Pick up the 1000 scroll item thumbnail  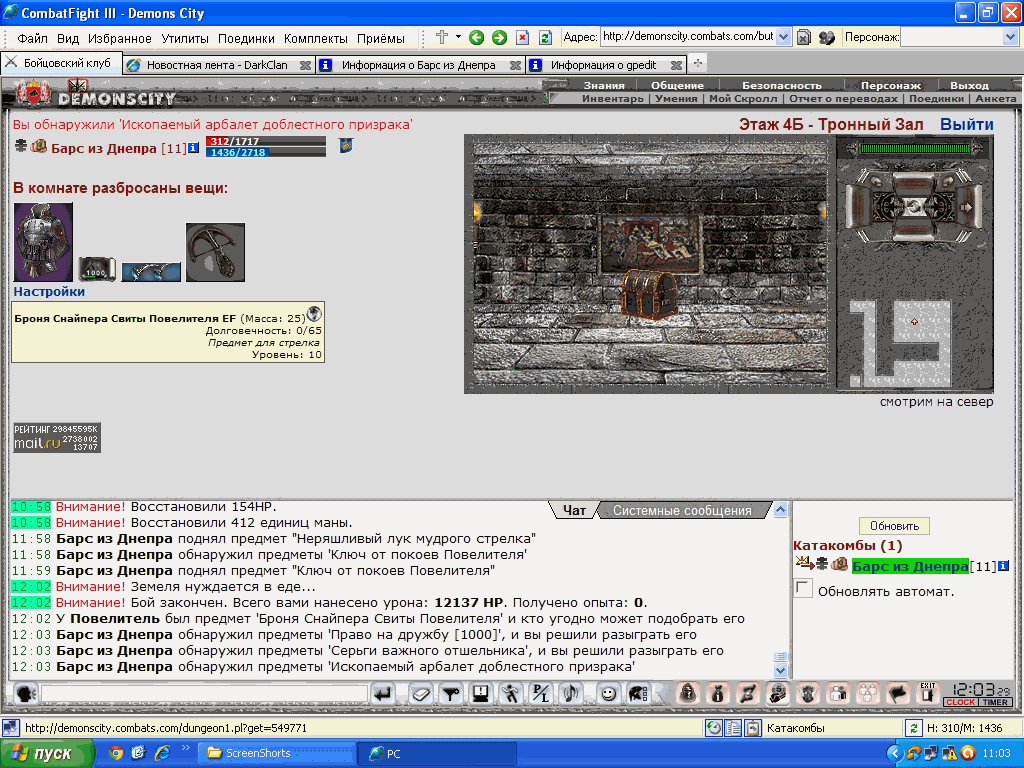(97, 268)
